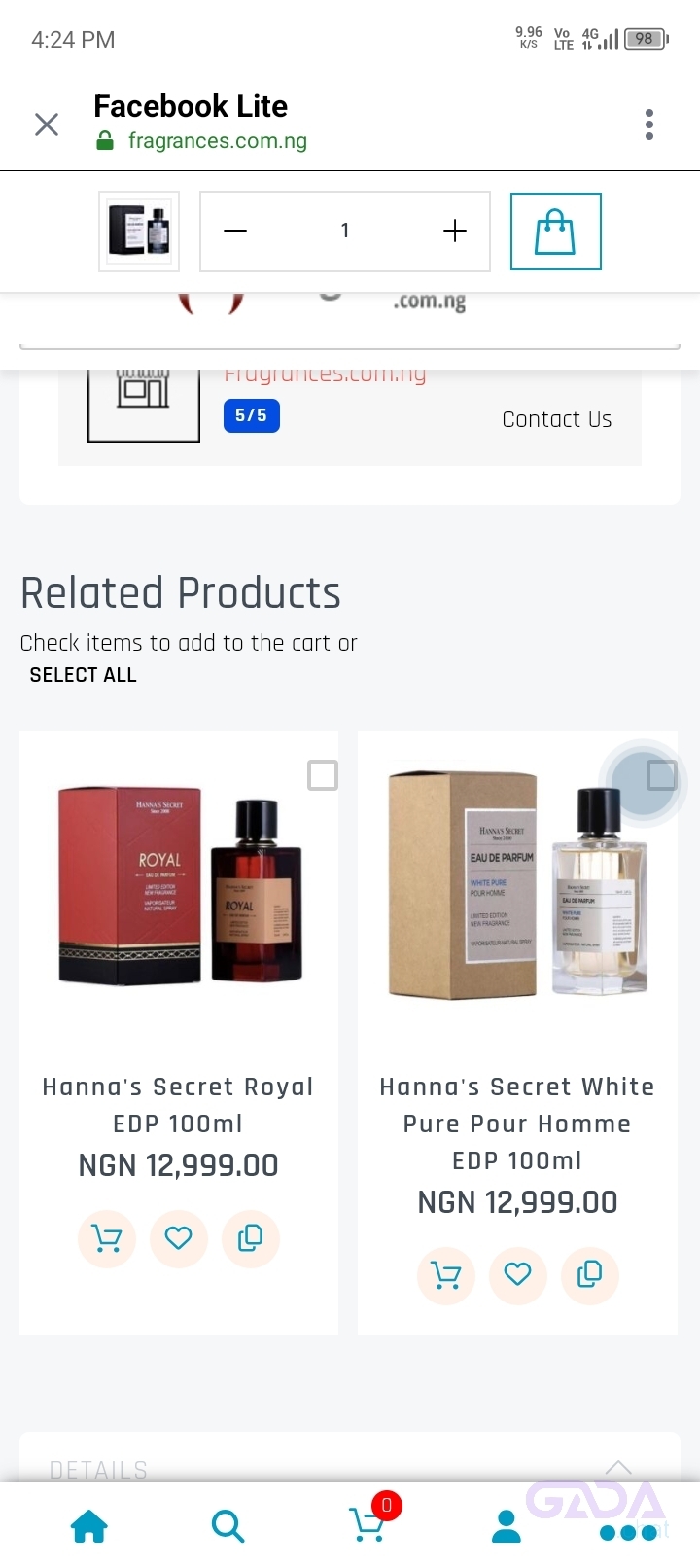The width and height of the screenshot is (700, 1568).
Task: Go to home via house icon
Action: (88, 1526)
